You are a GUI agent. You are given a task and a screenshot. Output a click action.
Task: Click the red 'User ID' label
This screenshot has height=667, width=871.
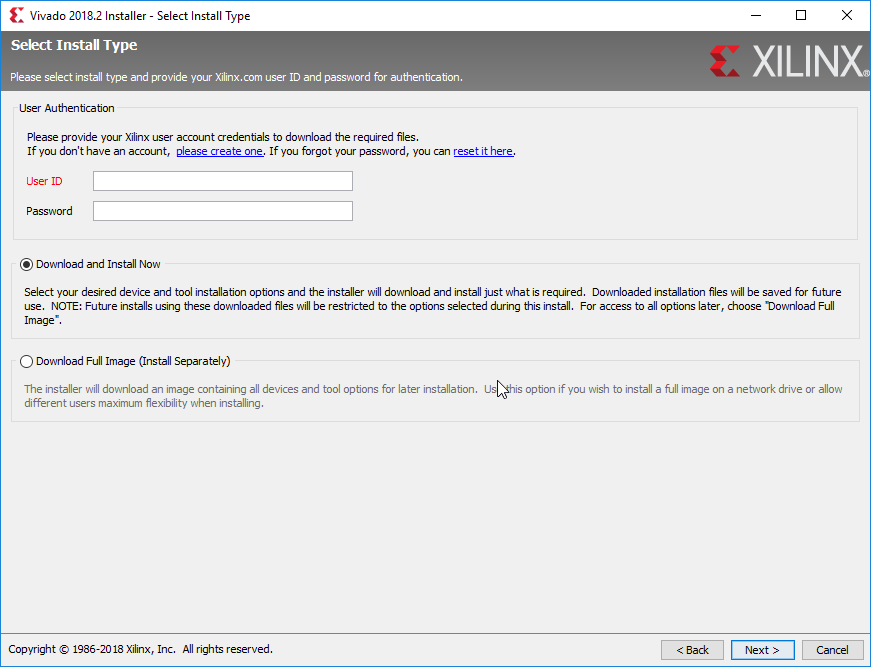44,181
